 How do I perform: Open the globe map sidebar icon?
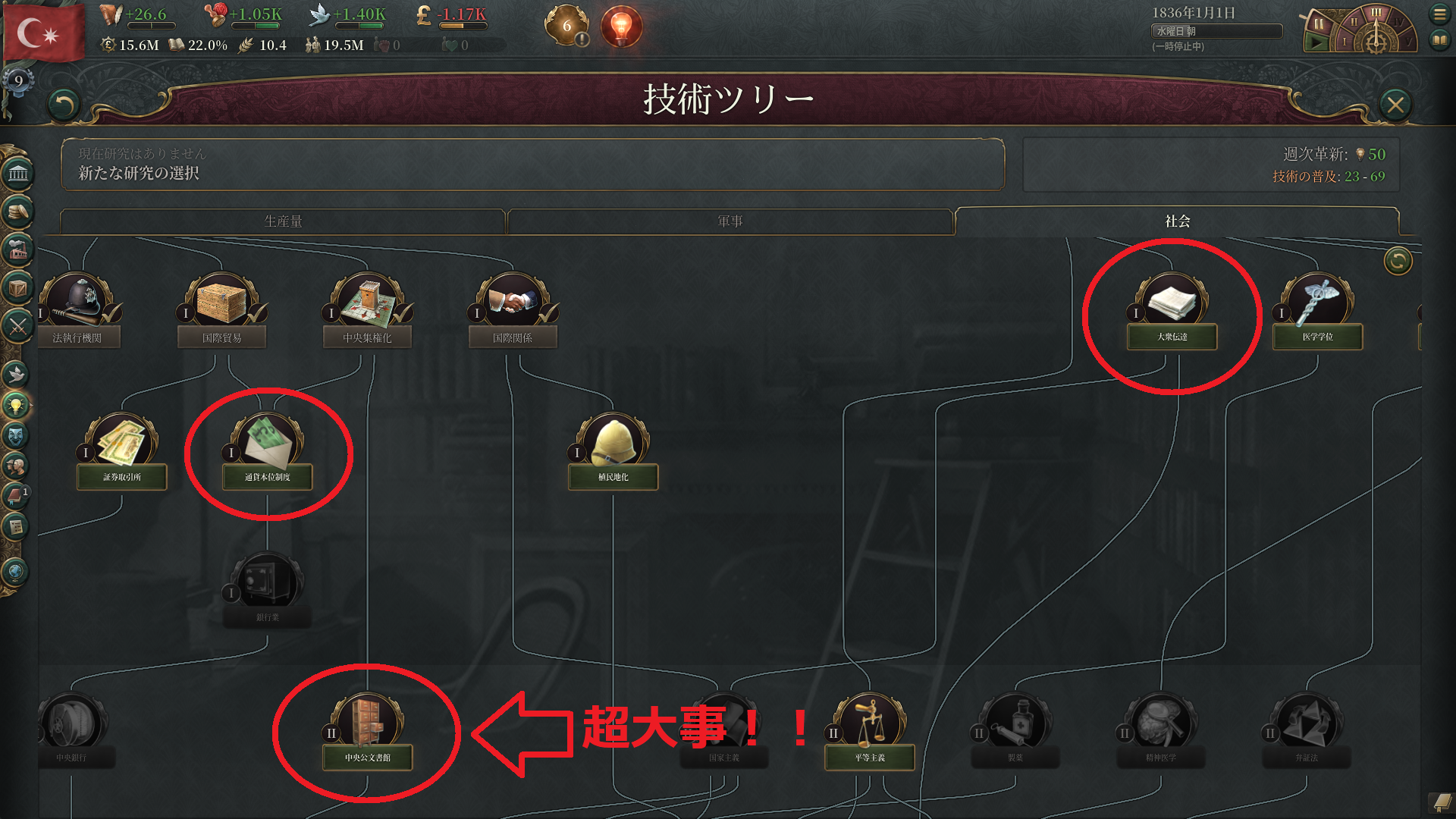[16, 572]
